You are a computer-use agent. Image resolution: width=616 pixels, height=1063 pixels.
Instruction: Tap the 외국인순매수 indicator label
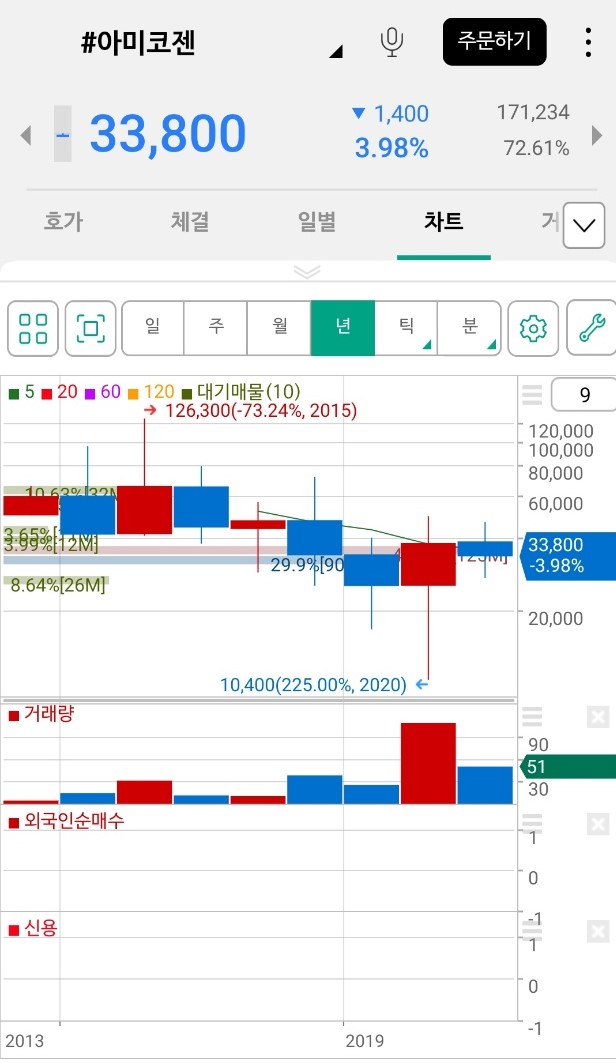pos(66,821)
